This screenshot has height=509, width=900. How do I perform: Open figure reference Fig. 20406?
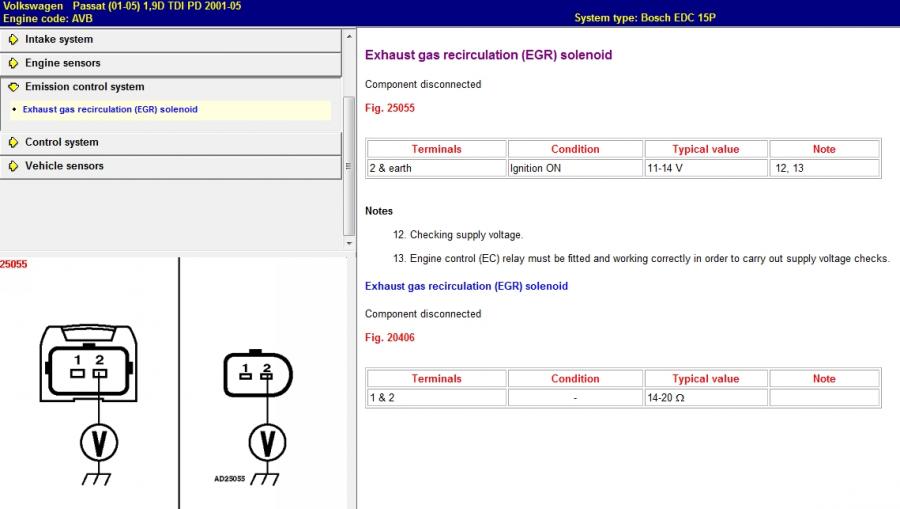(x=389, y=338)
